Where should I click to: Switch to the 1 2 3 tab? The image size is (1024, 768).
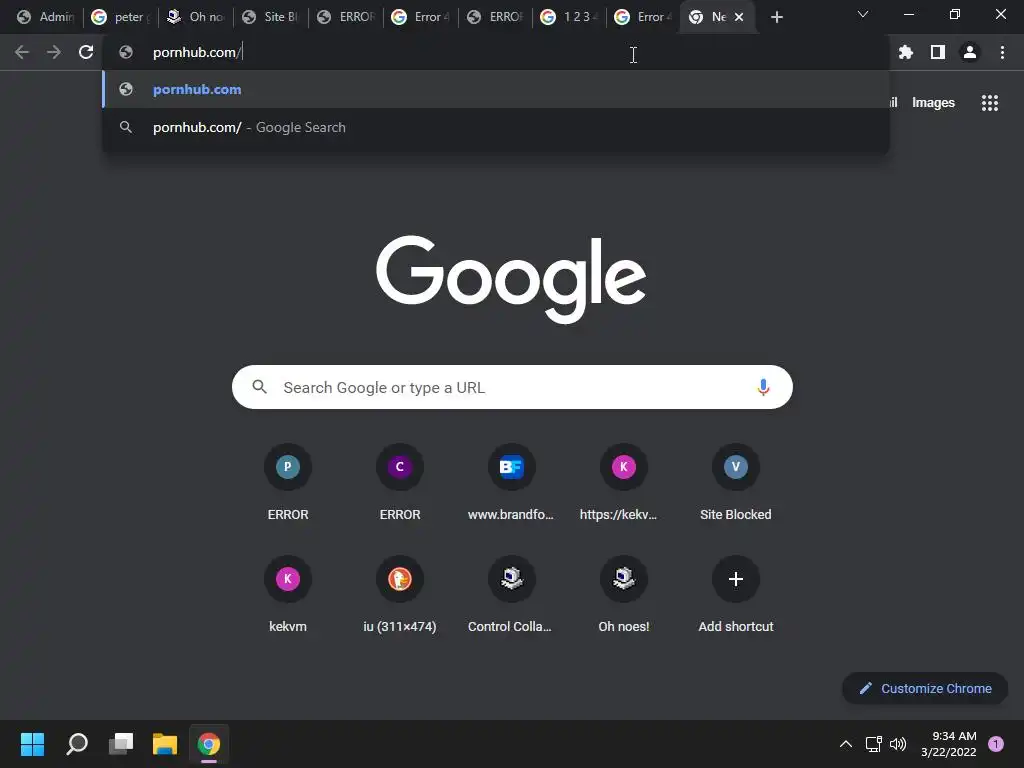pyautogui.click(x=569, y=17)
